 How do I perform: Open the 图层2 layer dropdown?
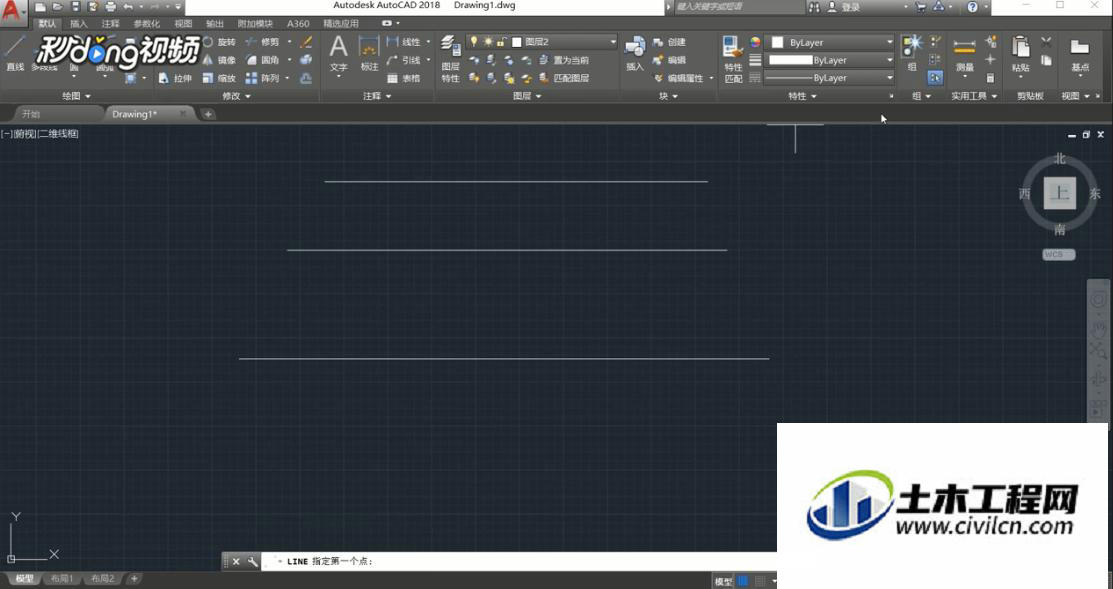click(542, 43)
